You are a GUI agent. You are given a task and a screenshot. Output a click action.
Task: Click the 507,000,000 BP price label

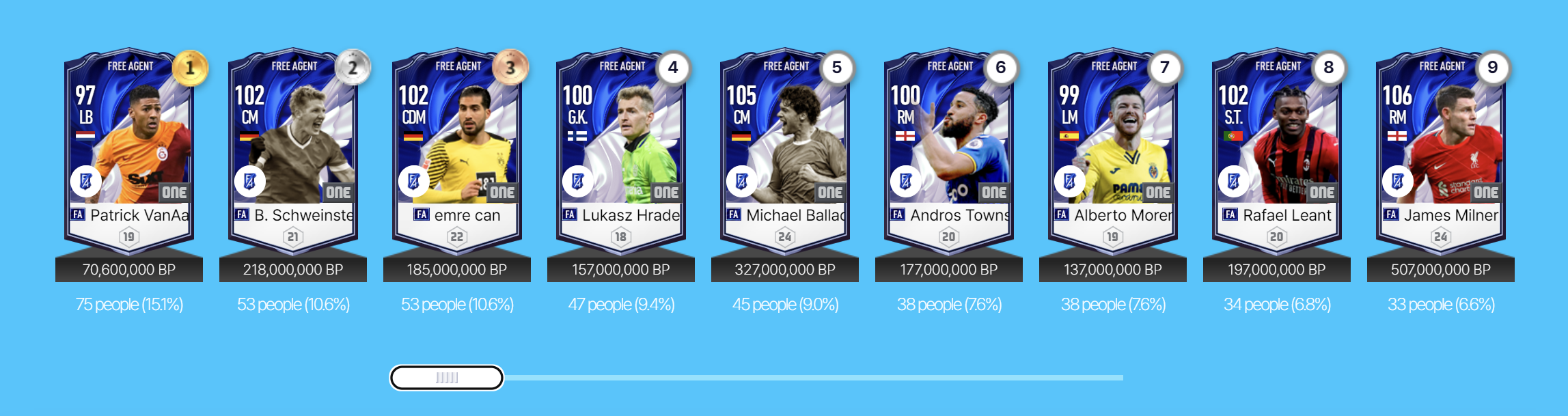click(1441, 269)
